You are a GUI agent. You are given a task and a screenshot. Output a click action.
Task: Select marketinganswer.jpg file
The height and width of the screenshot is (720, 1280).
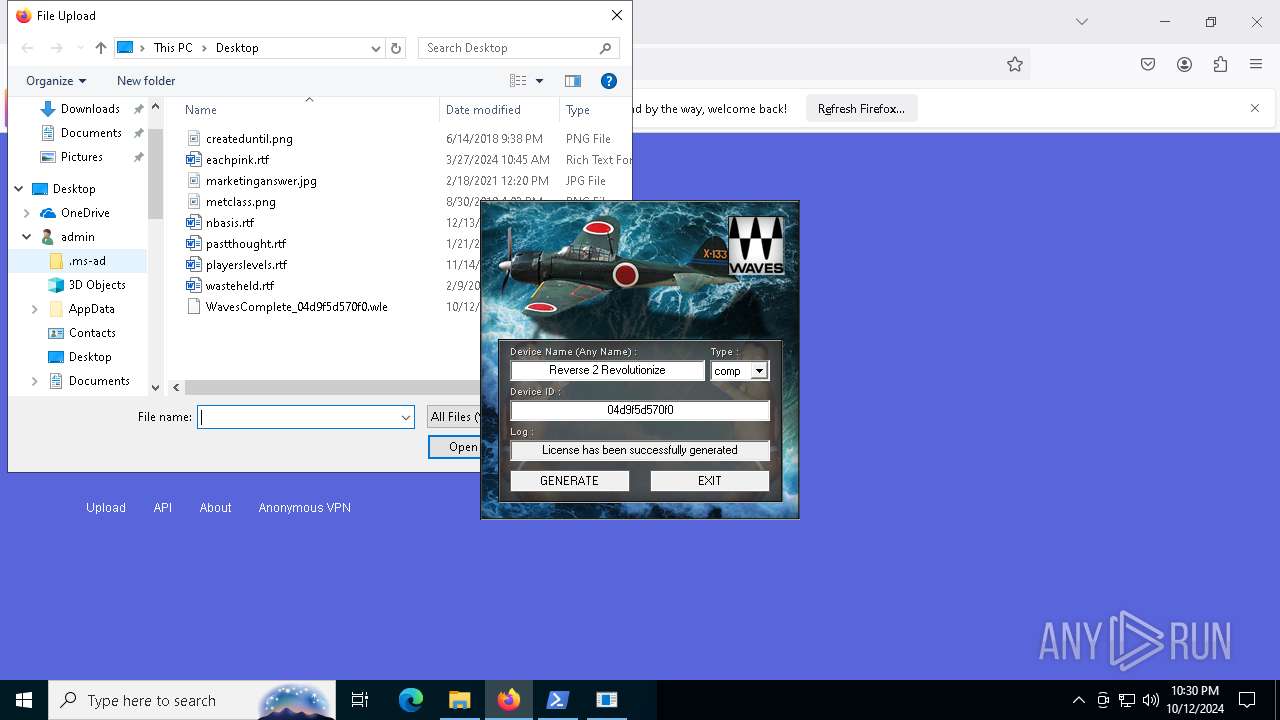(261, 181)
